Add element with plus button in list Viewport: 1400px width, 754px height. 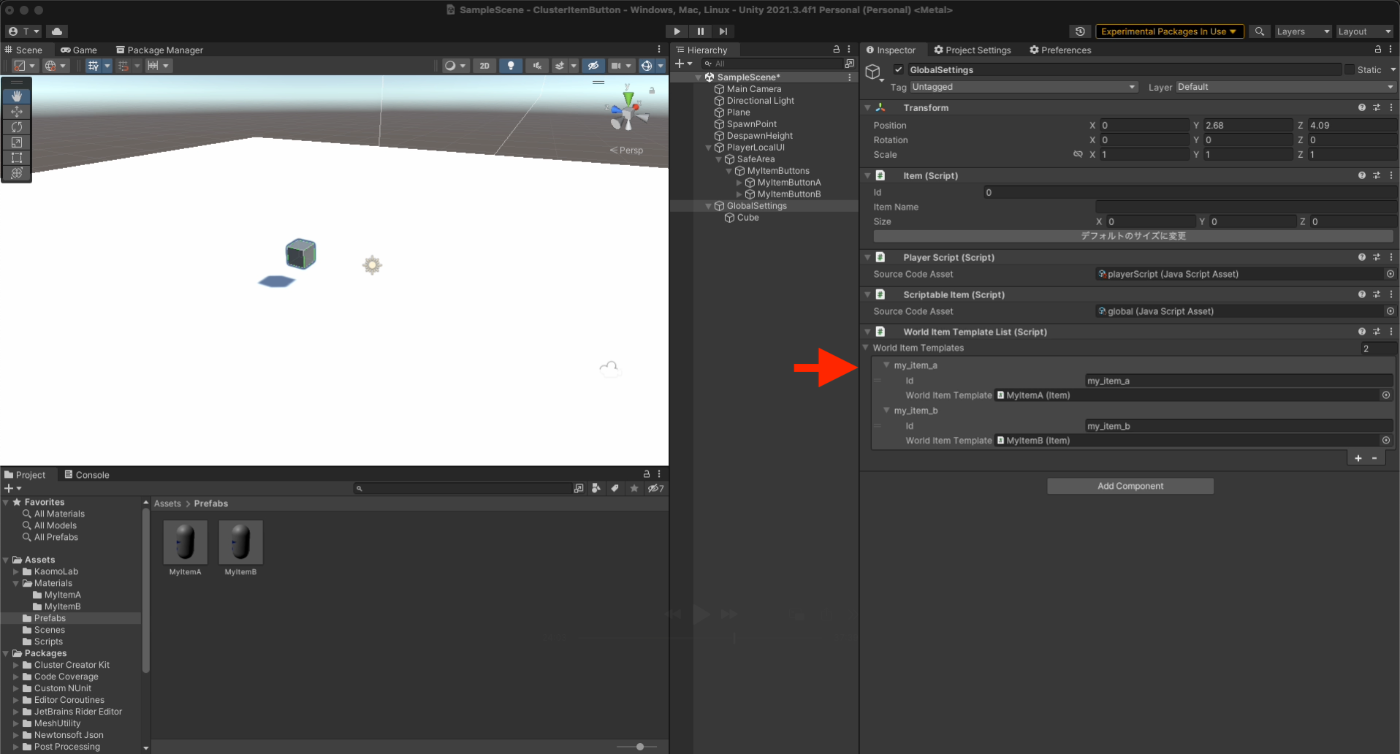tap(1357, 458)
